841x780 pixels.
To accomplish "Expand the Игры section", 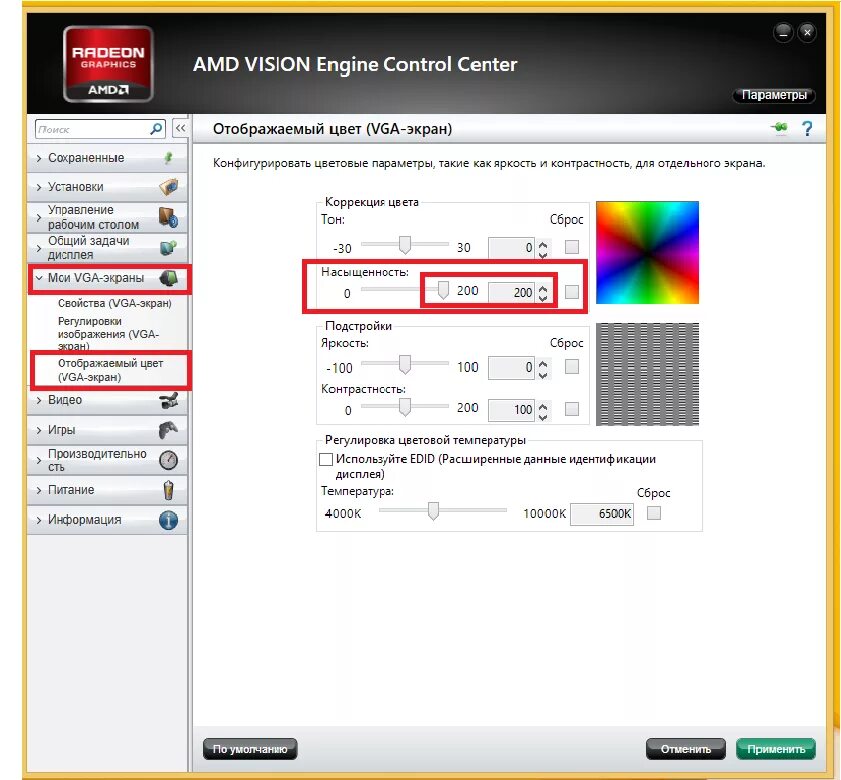I will tap(39, 430).
